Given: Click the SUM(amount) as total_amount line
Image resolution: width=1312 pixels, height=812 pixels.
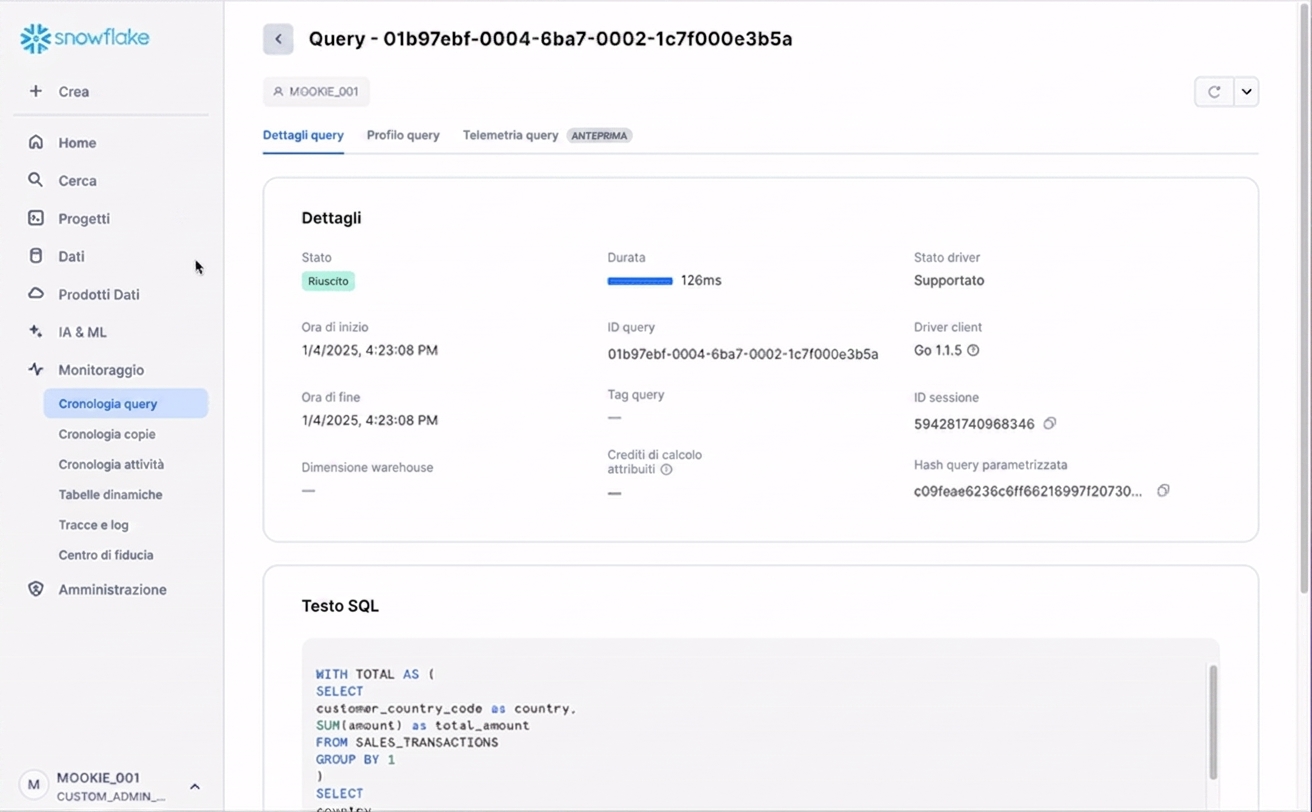Looking at the screenshot, I should click(423, 725).
